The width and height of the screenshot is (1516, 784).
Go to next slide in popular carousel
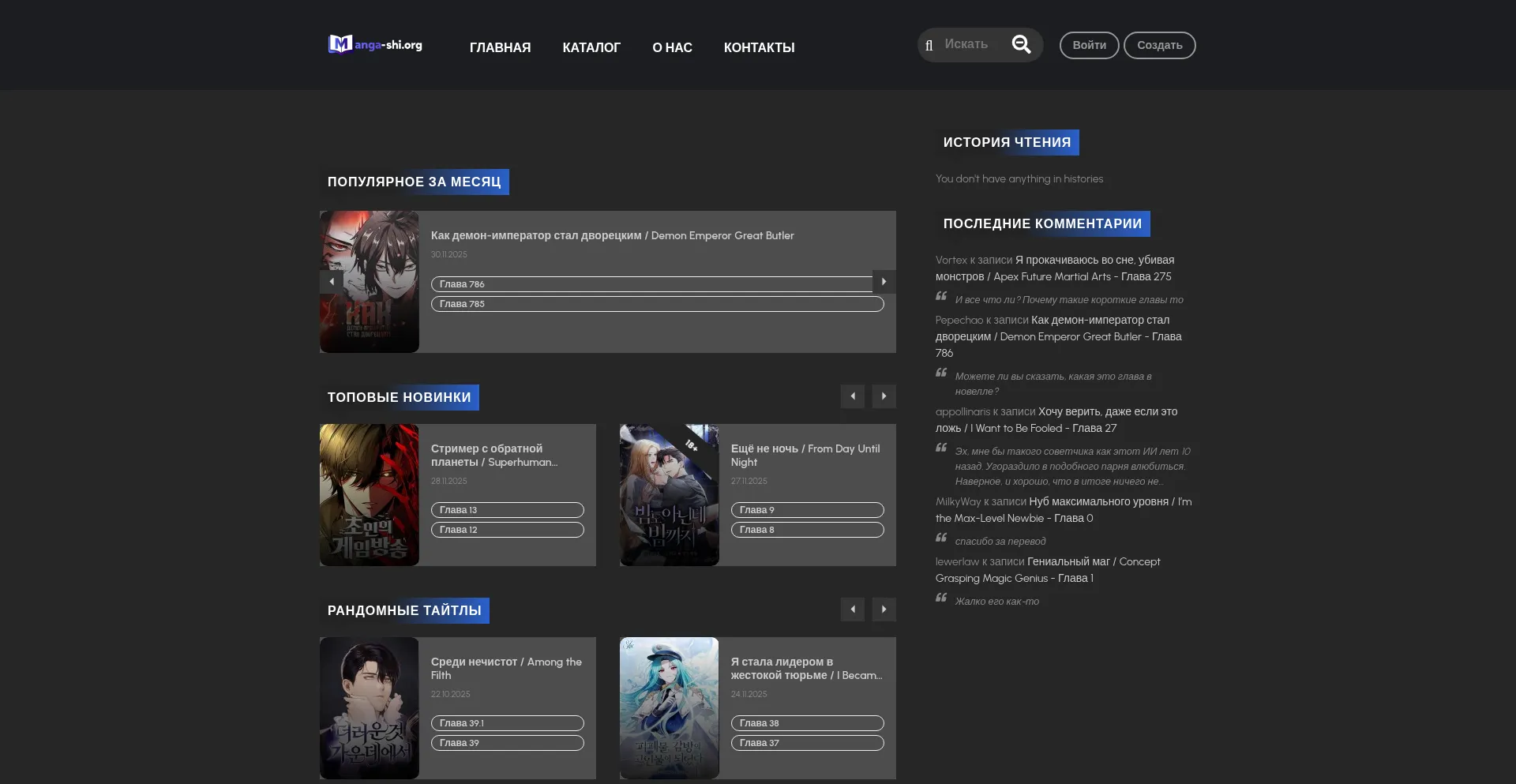[884, 282]
